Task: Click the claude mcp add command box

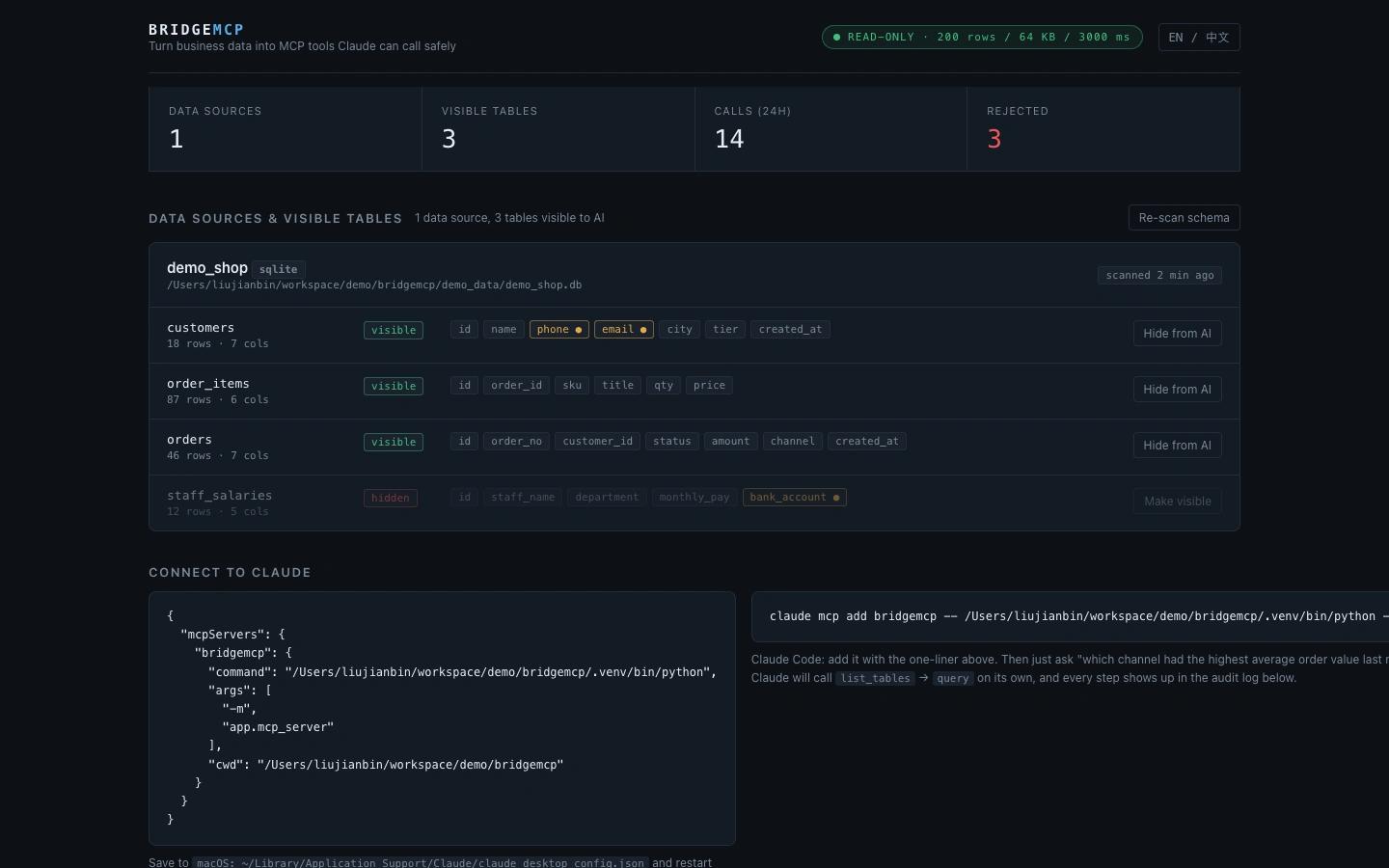Action: pyautogui.click(x=1071, y=616)
